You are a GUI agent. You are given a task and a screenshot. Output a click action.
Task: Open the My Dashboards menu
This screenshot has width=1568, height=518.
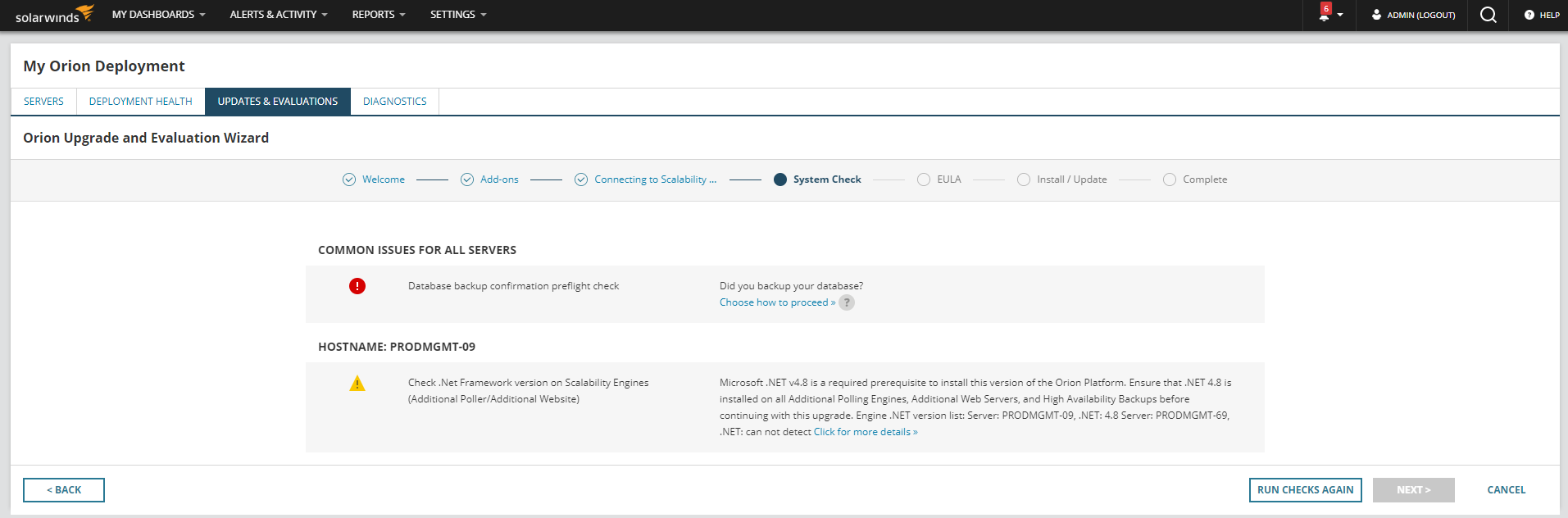(158, 15)
